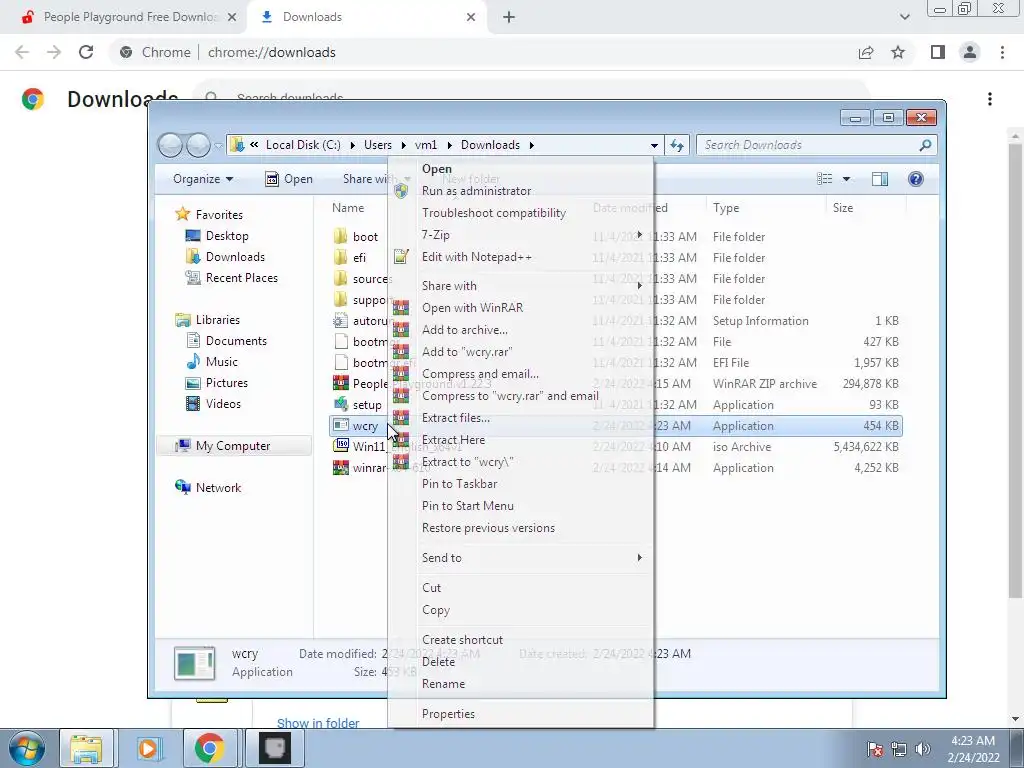
Task: Open the Organize dropdown
Action: pyautogui.click(x=202, y=179)
